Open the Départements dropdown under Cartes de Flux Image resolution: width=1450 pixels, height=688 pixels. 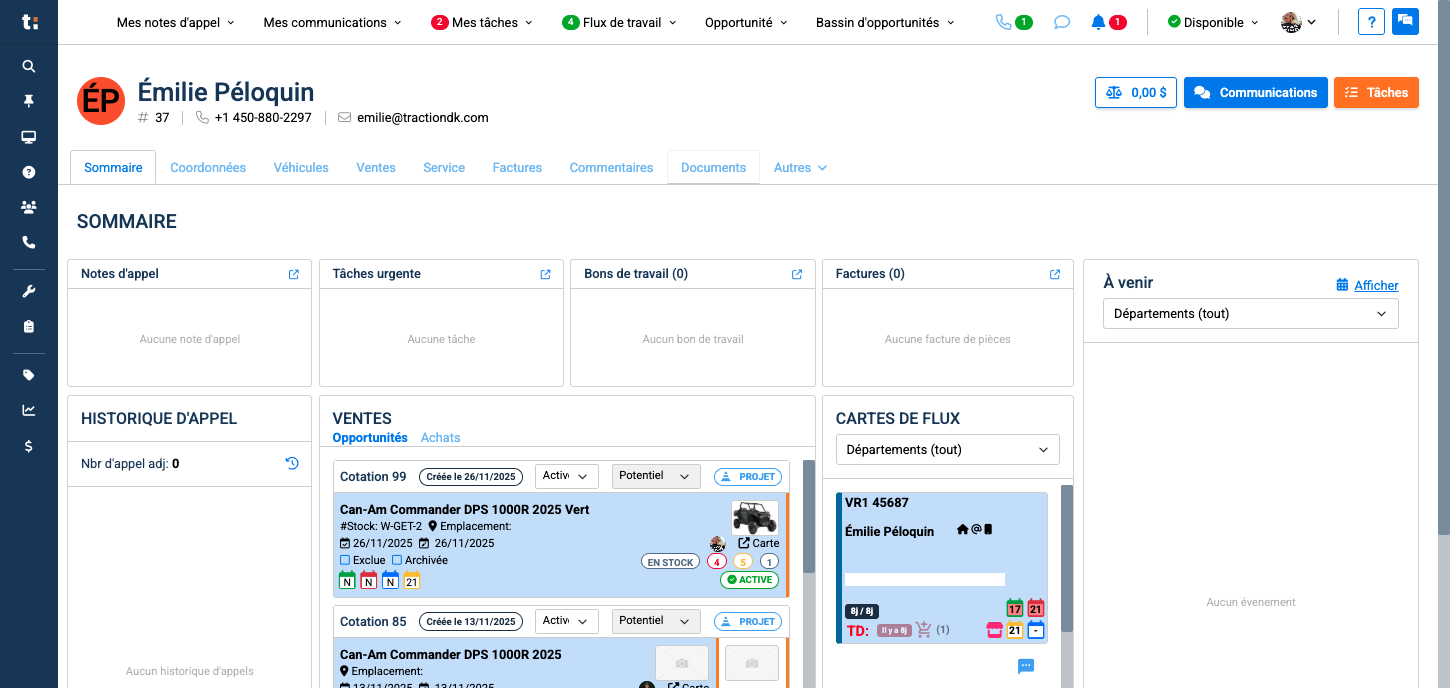click(946, 449)
